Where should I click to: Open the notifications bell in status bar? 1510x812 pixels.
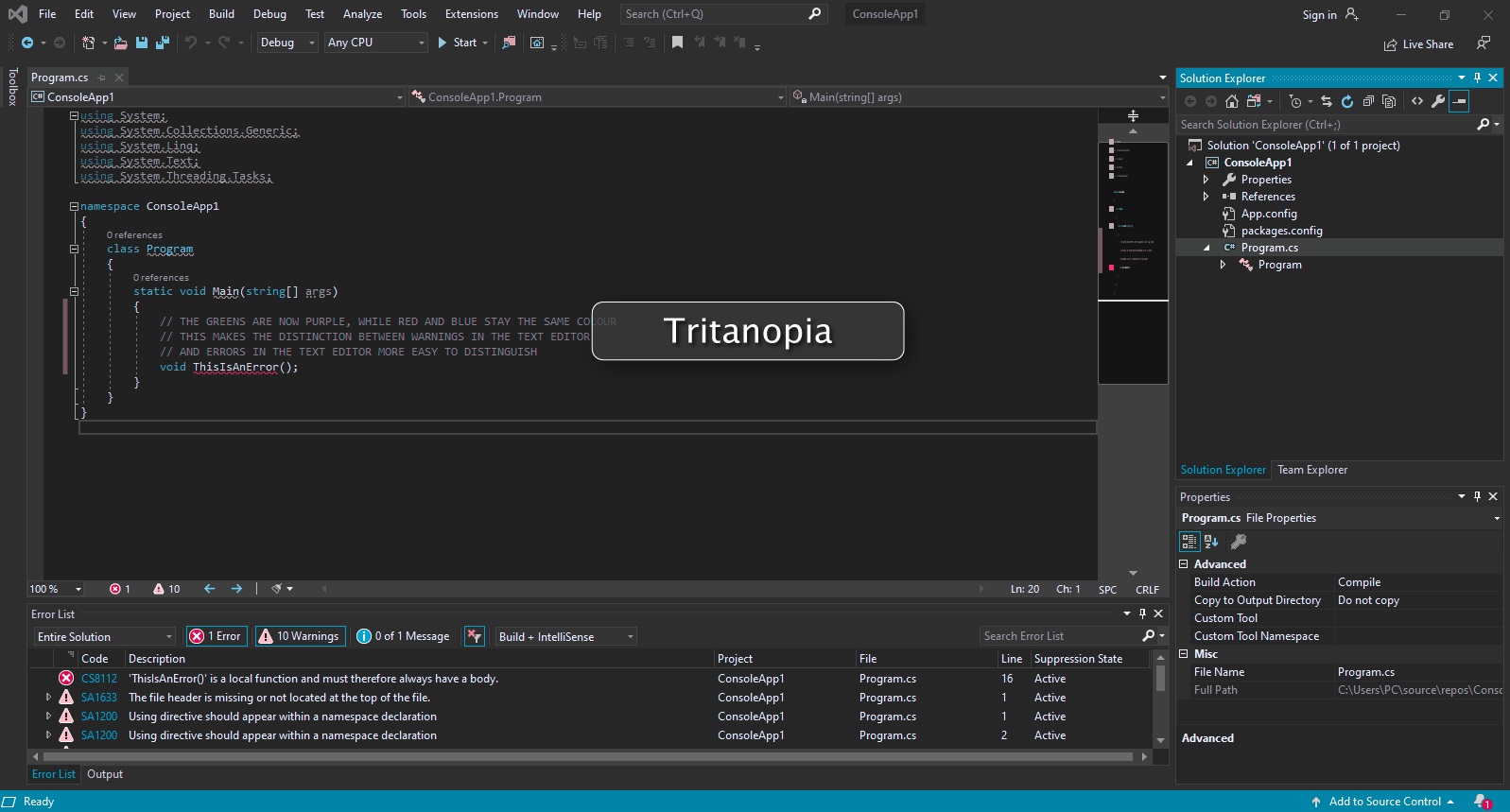(1482, 802)
